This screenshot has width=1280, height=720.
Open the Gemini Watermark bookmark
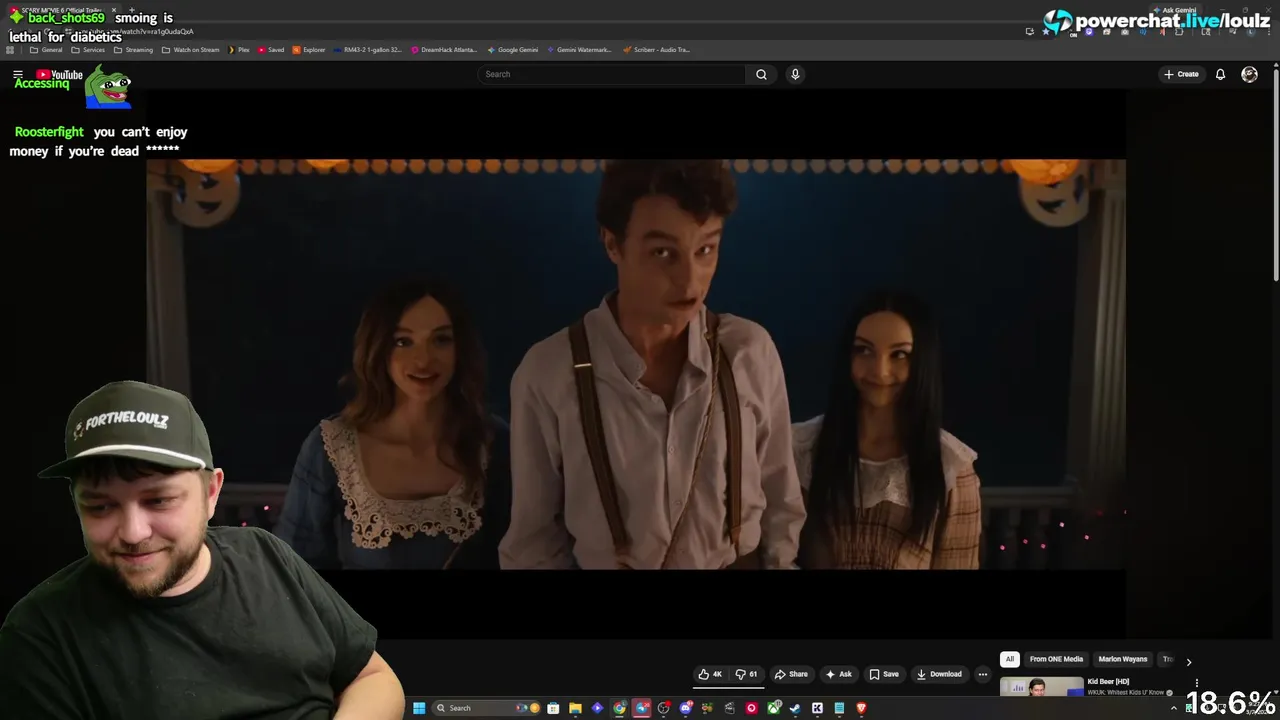[579, 50]
